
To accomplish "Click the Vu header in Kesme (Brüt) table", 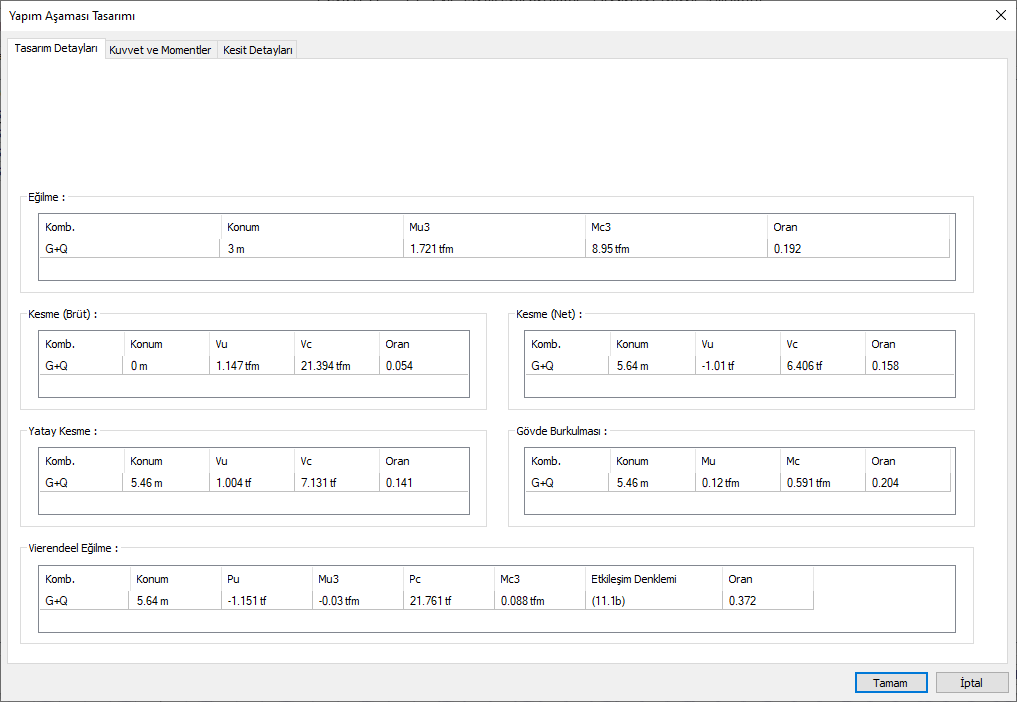I will (251, 344).
